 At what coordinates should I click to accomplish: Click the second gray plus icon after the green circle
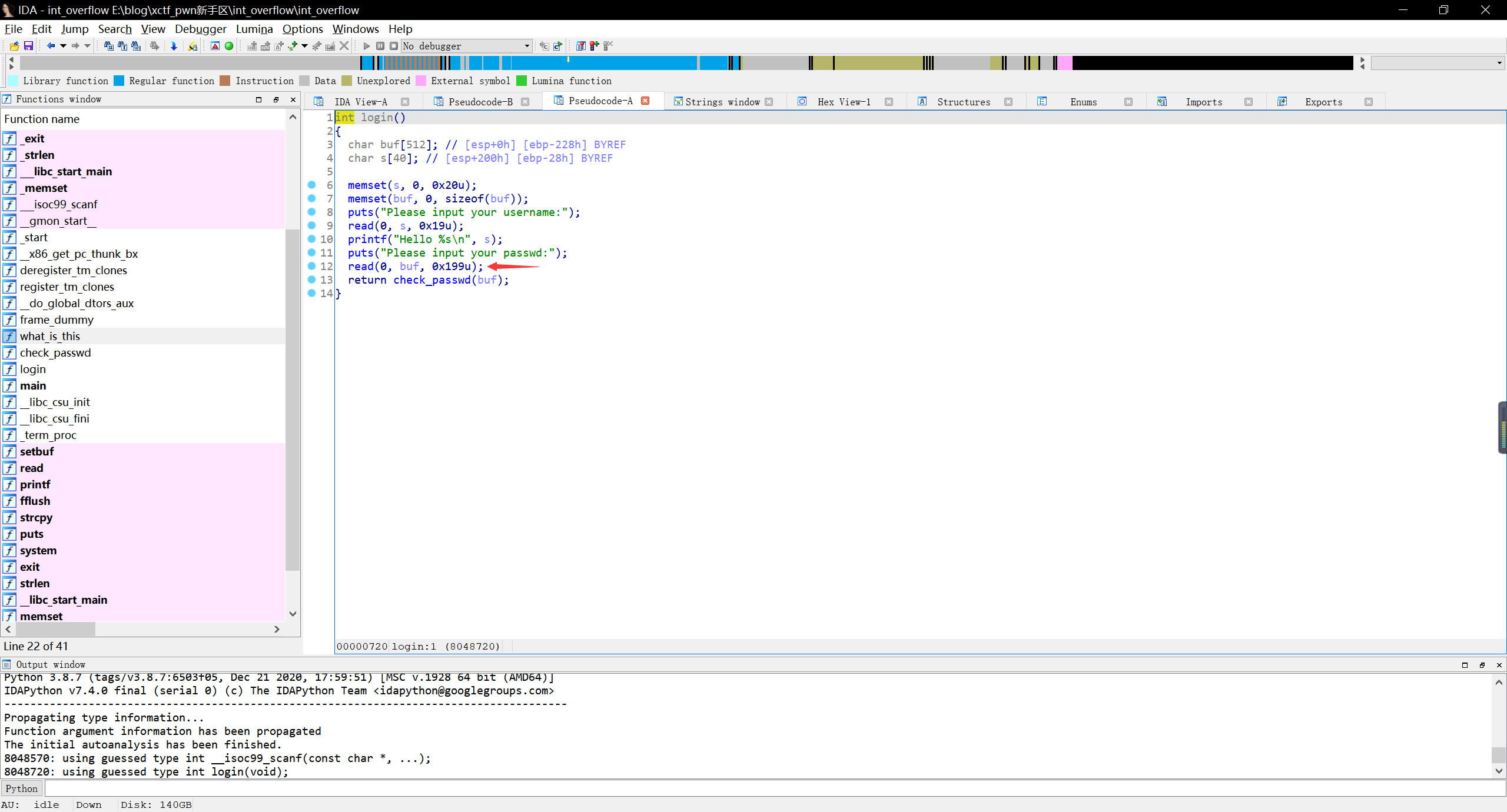pos(265,46)
